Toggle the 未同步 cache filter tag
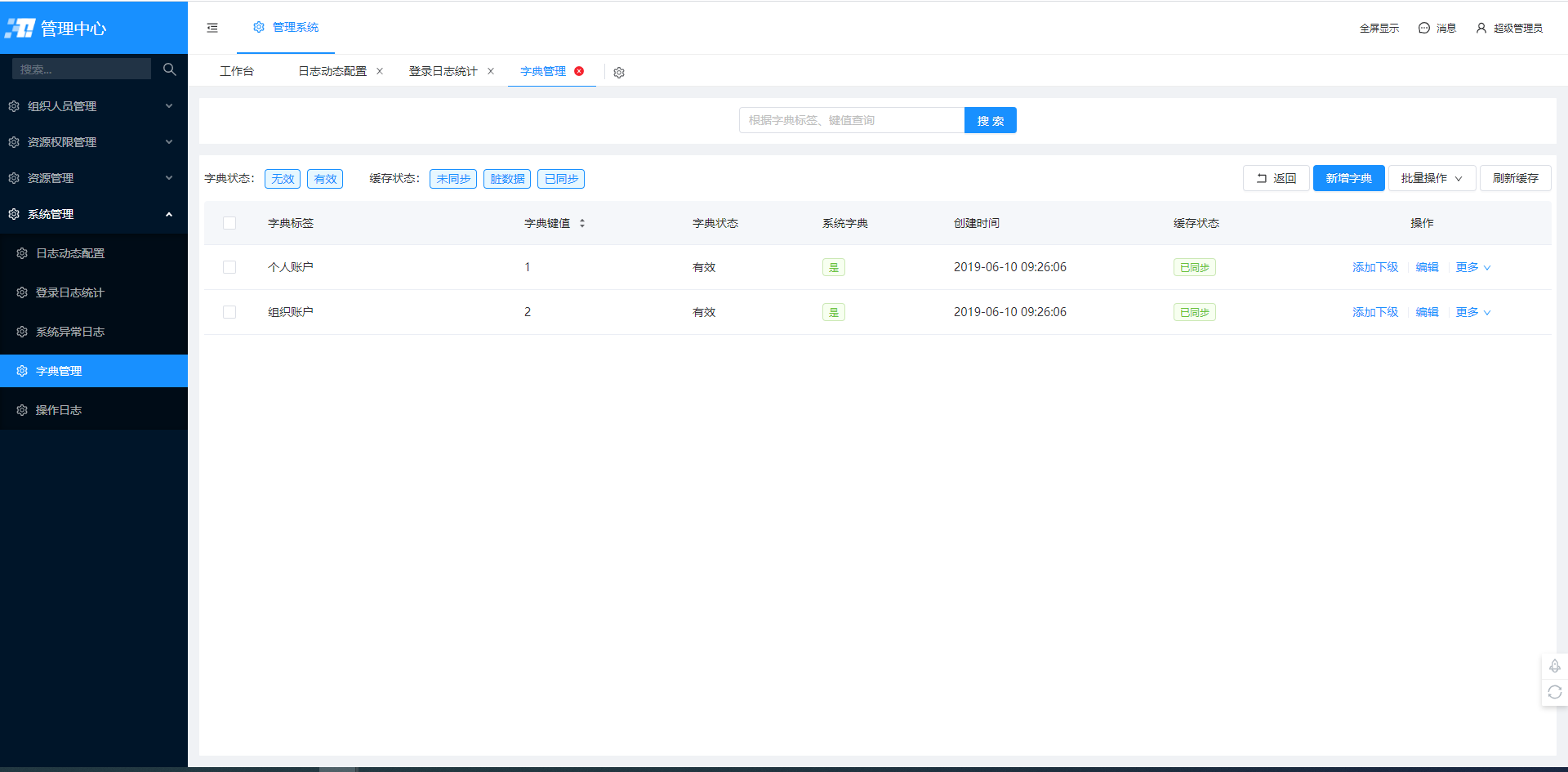Viewport: 1568px width, 772px height. click(453, 179)
